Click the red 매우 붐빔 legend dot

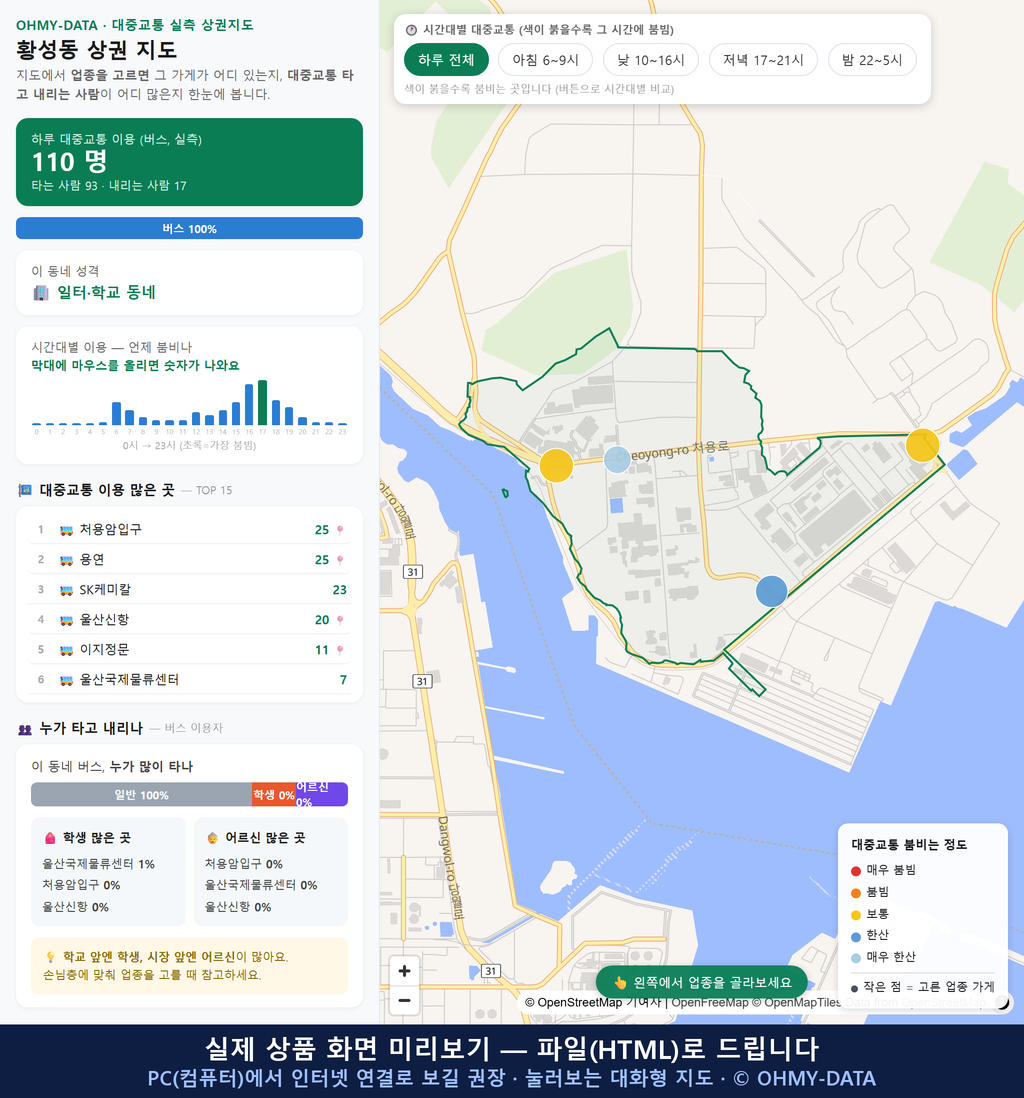[856, 871]
